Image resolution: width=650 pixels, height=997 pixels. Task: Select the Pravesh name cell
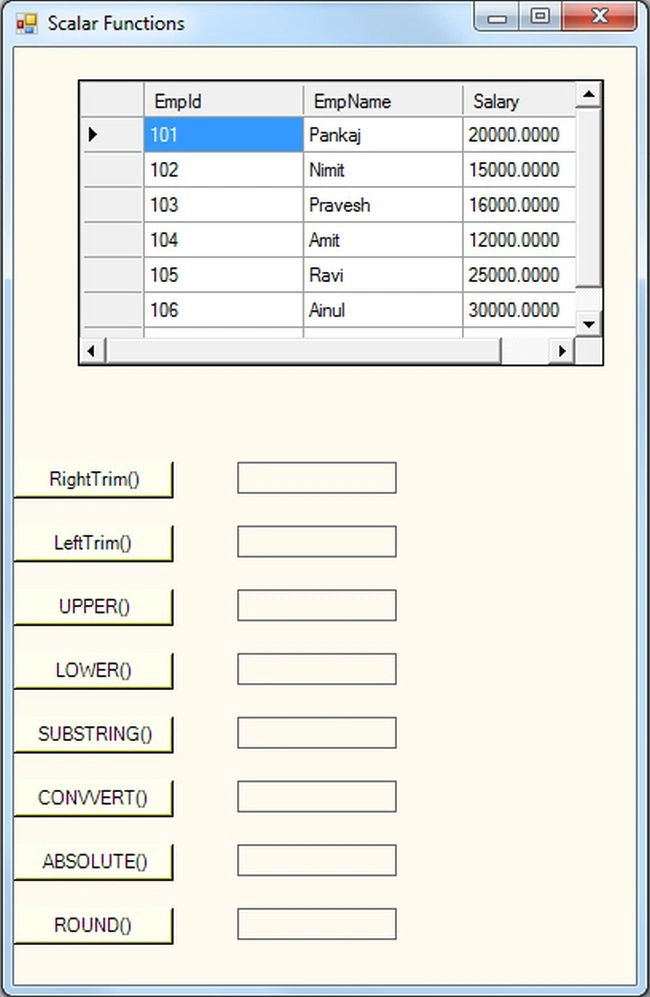383,205
